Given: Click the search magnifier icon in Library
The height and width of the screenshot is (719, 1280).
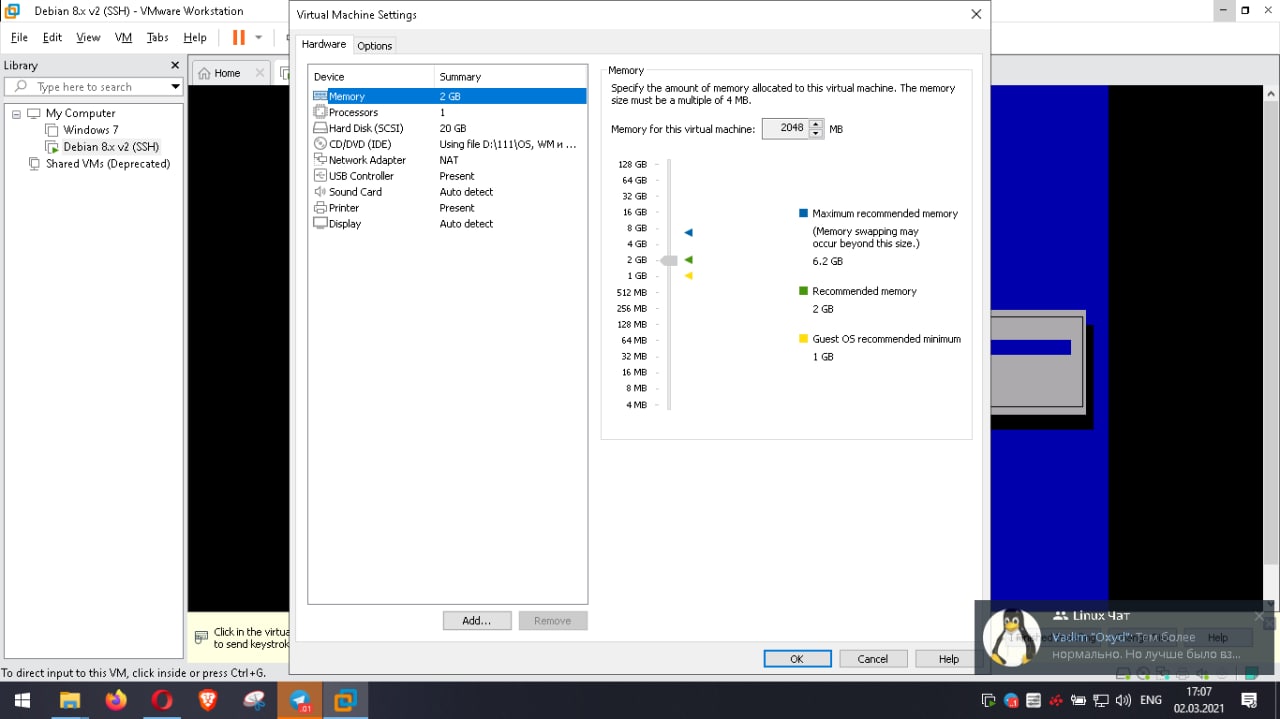Looking at the screenshot, I should click(20, 87).
